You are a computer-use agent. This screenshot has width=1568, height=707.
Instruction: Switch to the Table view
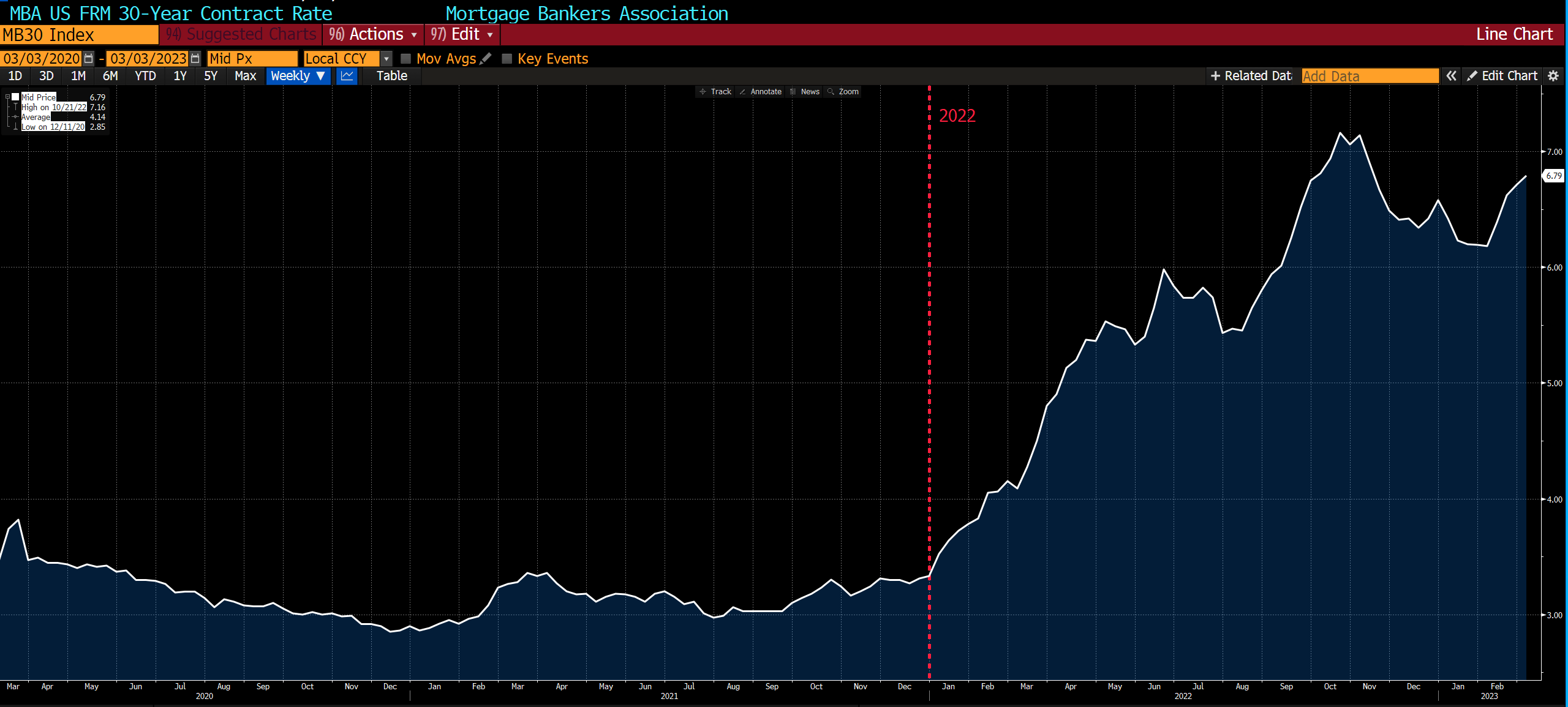[x=391, y=76]
